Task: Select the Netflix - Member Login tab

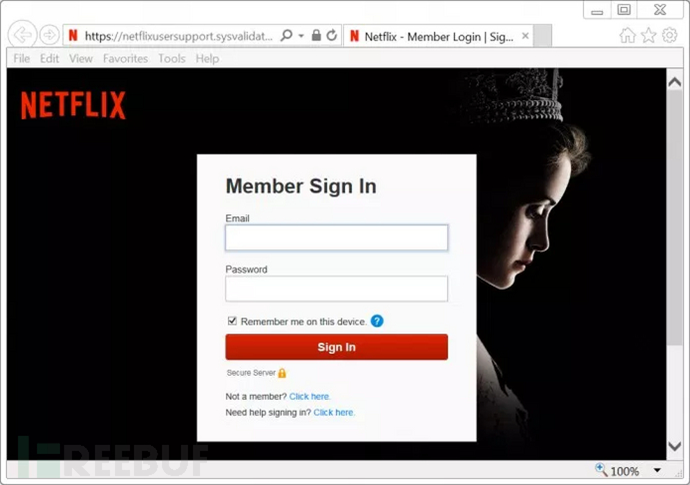Action: pos(438,36)
